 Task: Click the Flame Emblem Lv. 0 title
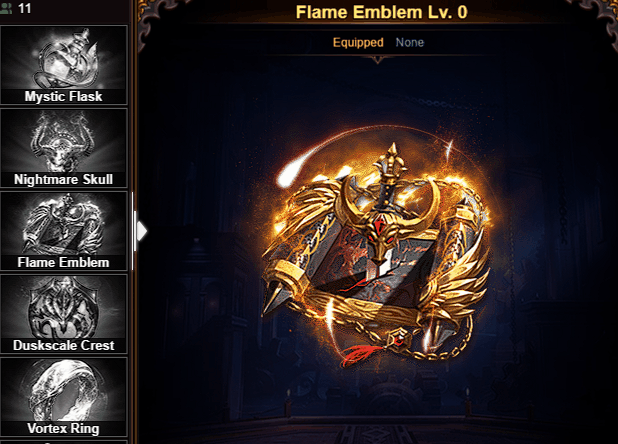pyautogui.click(x=382, y=12)
